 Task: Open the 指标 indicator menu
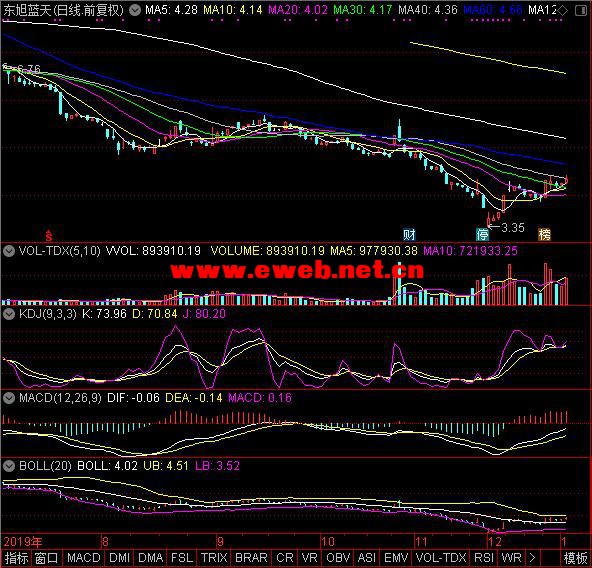(16, 558)
